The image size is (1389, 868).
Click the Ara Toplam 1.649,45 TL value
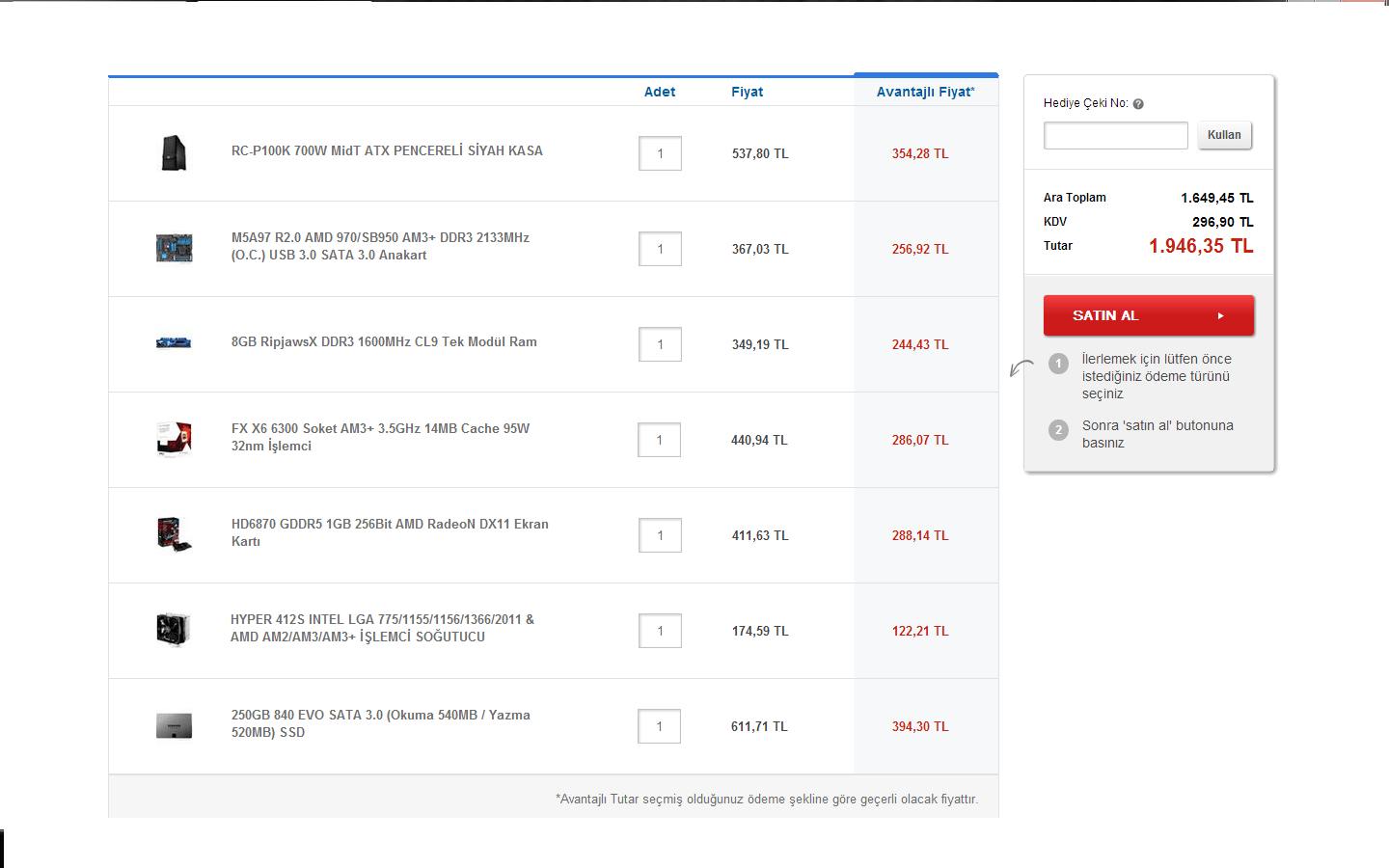1217,198
